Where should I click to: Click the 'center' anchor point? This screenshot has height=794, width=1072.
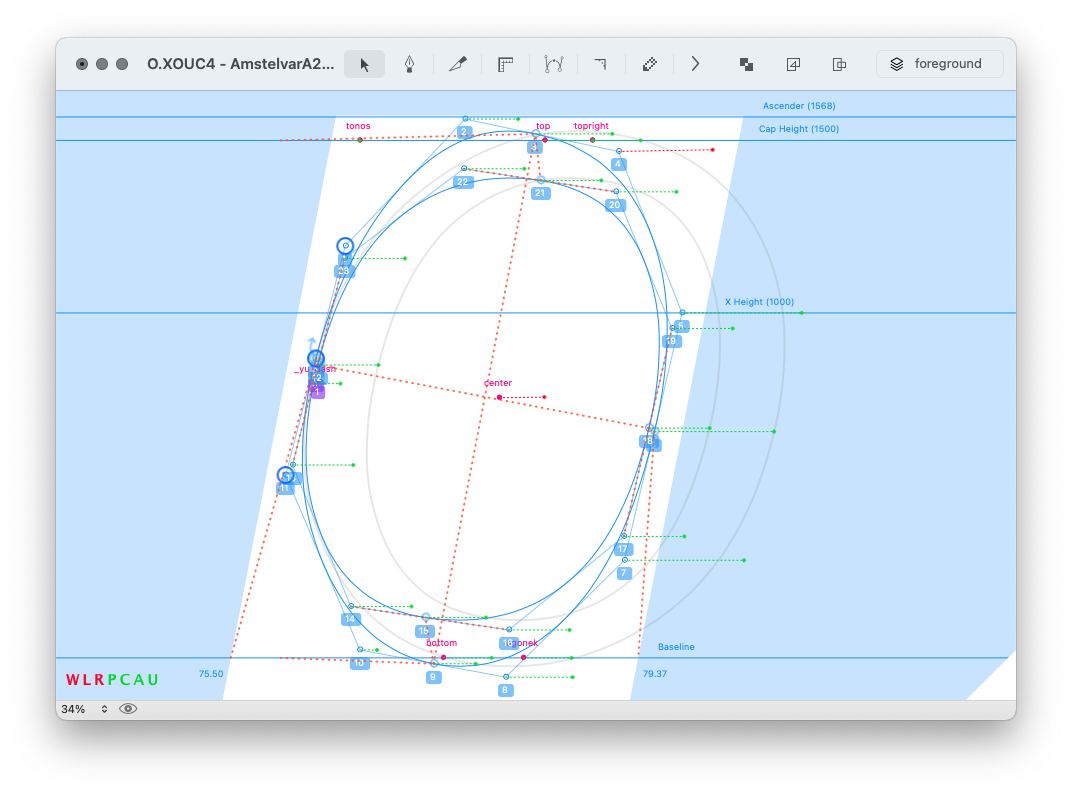click(x=499, y=398)
